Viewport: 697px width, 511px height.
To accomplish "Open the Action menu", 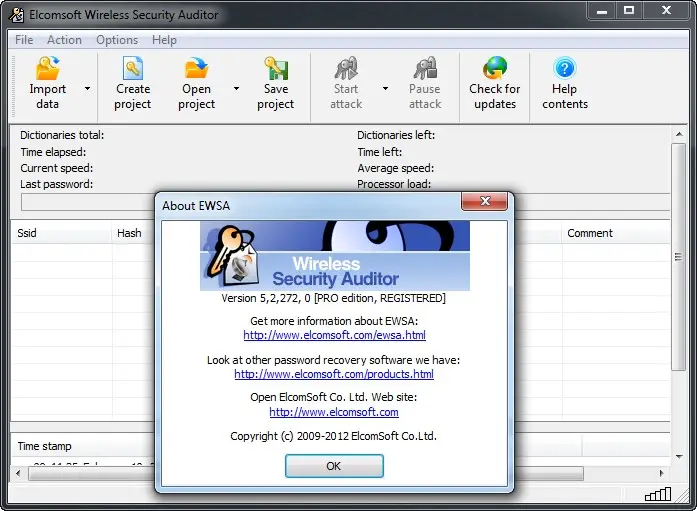I will tap(64, 40).
